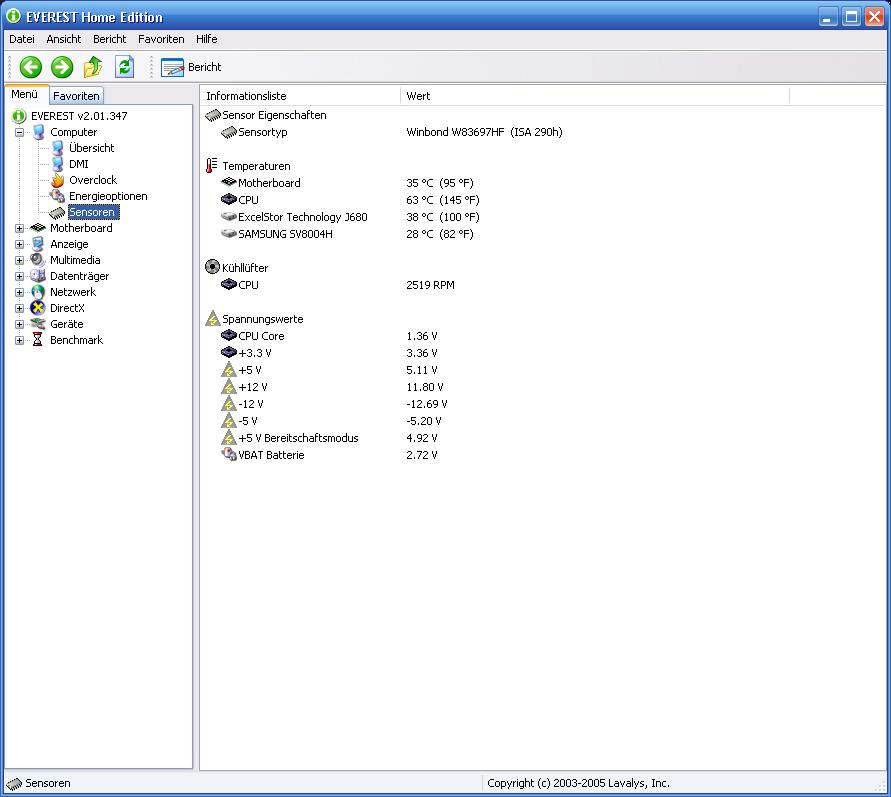The height and width of the screenshot is (797, 891).
Task: Select the 2519 RPM fan value
Action: pos(430,285)
